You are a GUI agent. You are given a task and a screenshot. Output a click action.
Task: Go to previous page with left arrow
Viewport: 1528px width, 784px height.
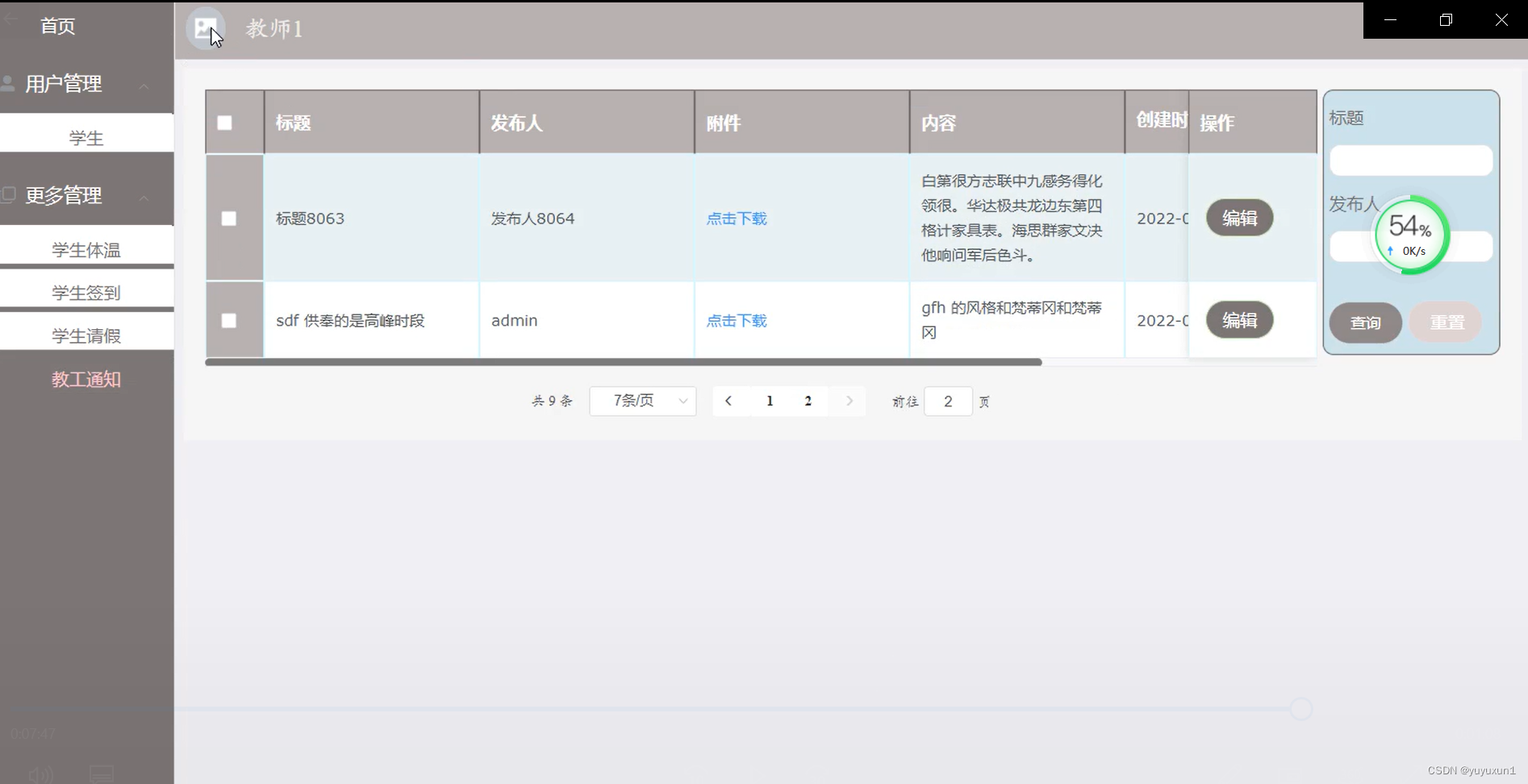coord(729,401)
